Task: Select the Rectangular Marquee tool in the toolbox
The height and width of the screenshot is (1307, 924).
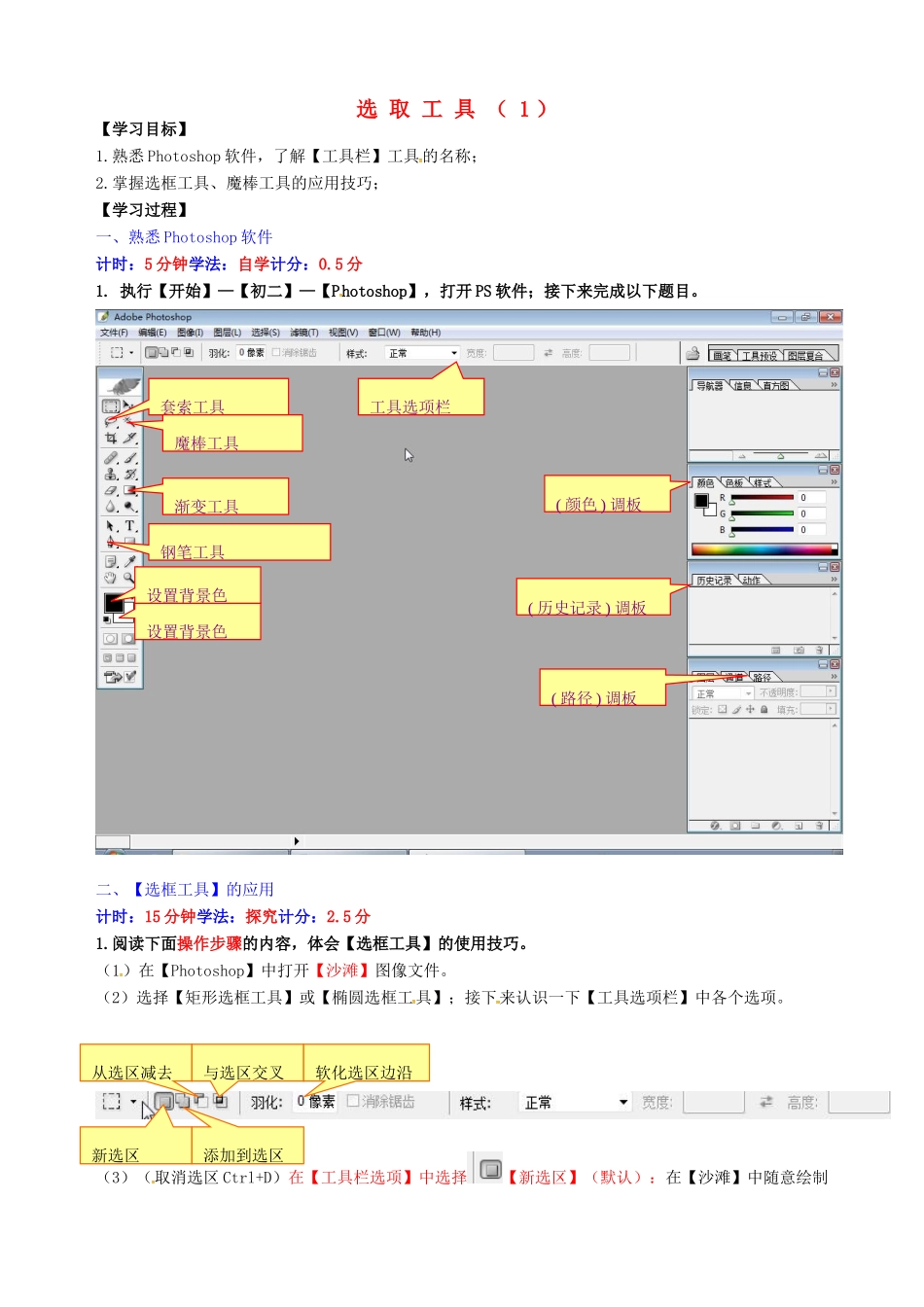Action: 110,406
